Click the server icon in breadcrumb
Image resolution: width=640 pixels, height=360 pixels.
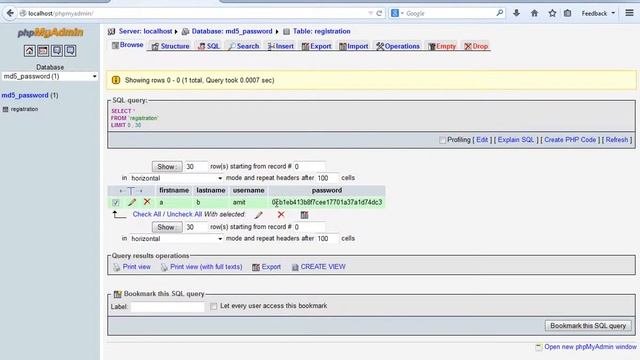[x=111, y=31]
